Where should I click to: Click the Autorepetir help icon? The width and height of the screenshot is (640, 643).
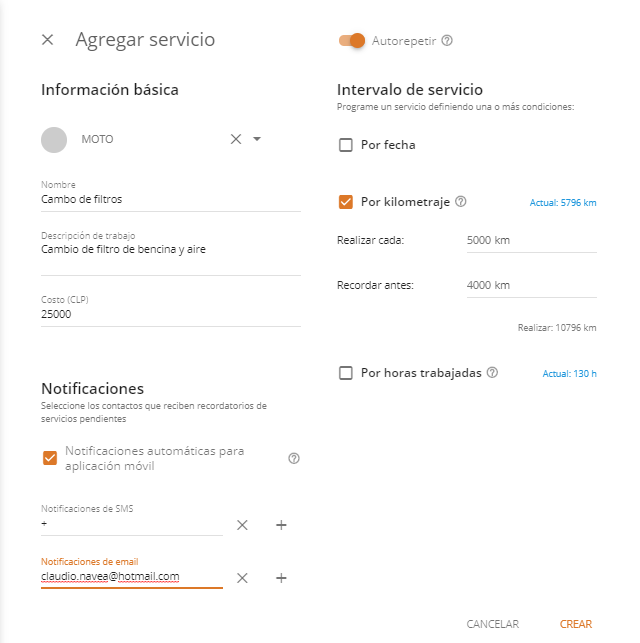(447, 41)
